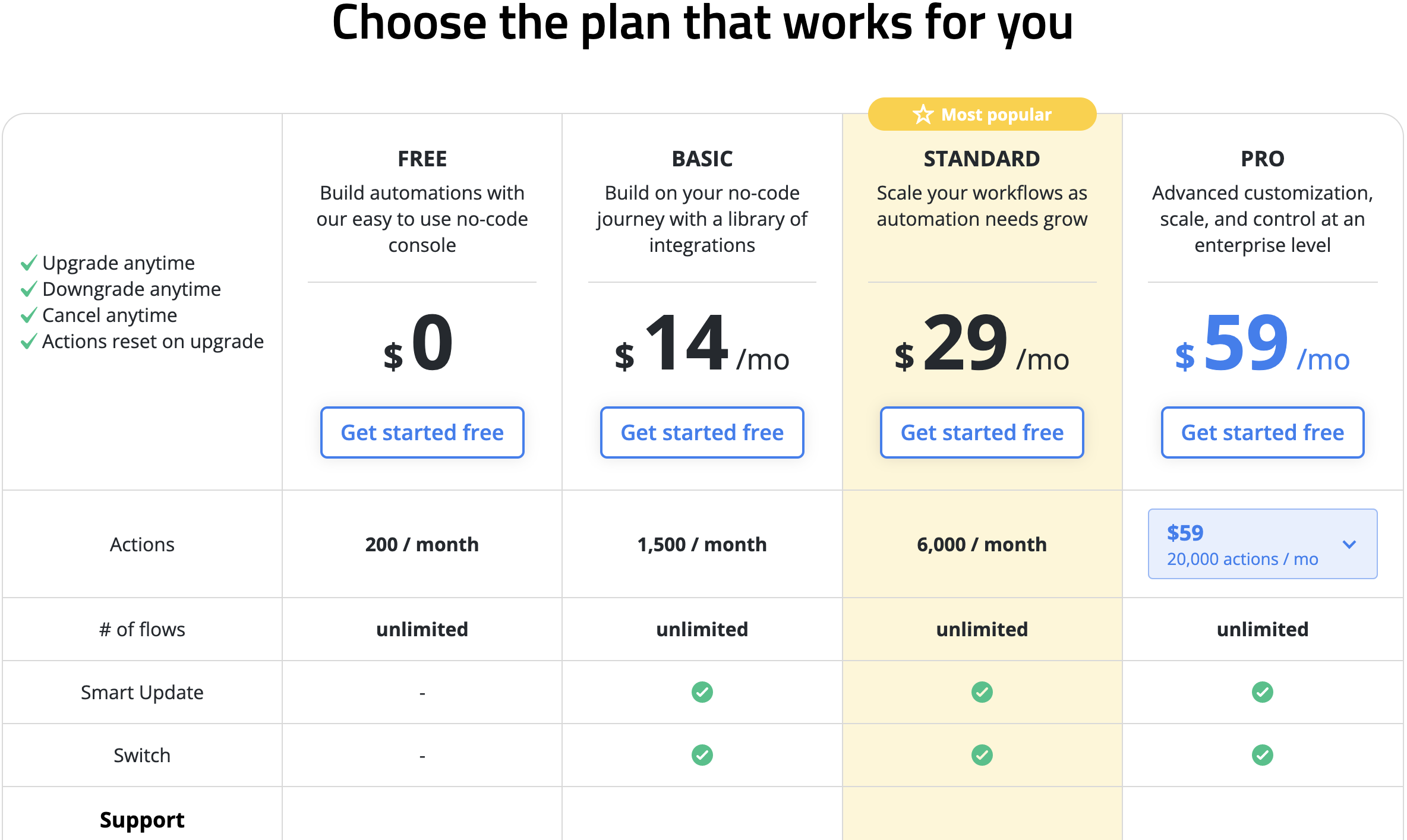Click the checkmark beside Downgrade anytime

click(28, 289)
